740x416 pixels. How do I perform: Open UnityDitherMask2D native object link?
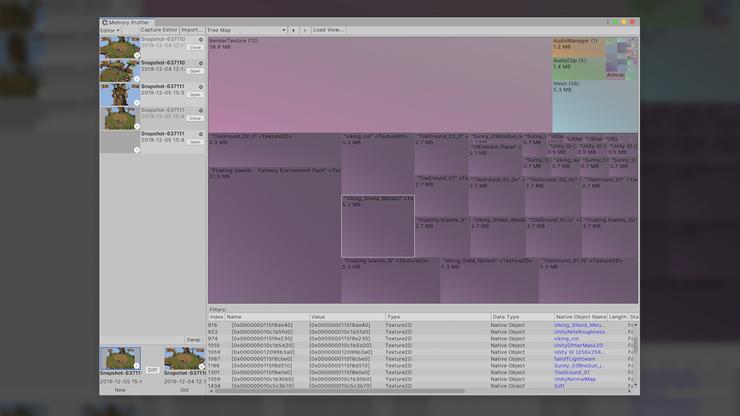pos(579,345)
